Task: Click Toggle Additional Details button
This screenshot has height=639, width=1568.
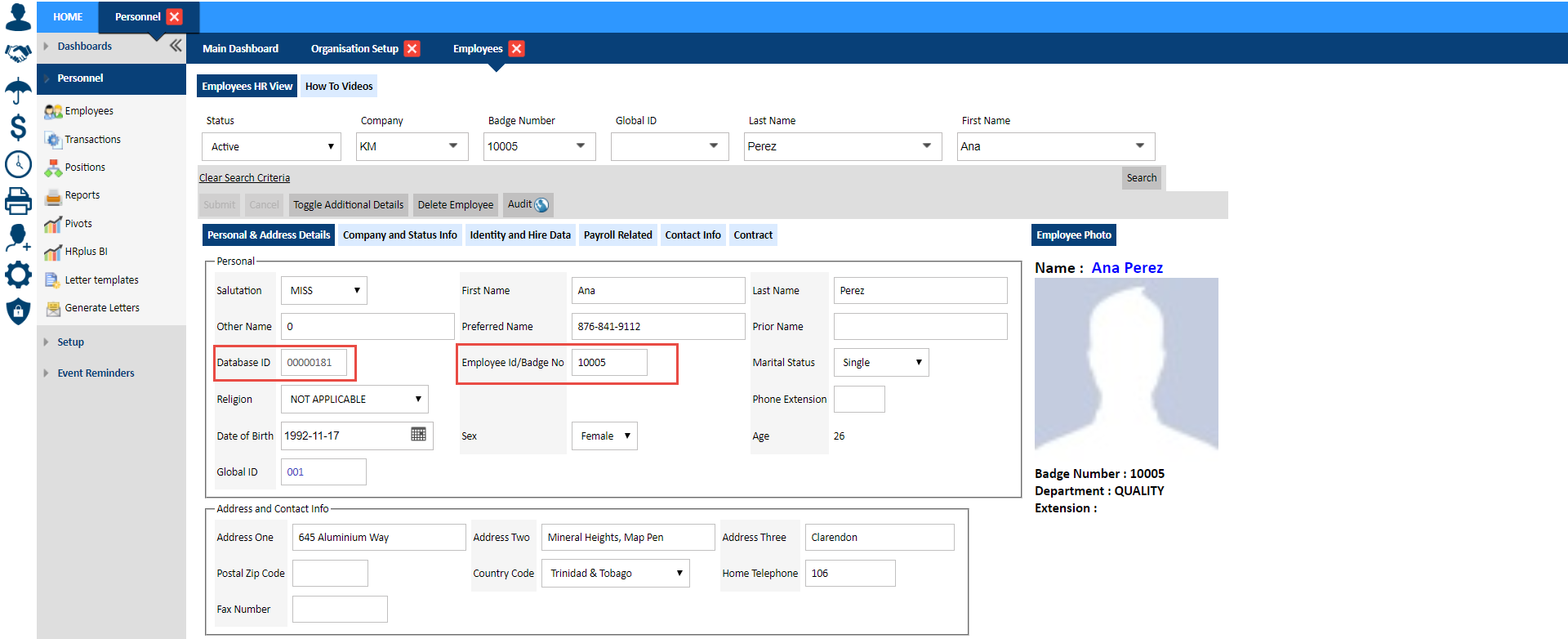Action: coord(349,204)
